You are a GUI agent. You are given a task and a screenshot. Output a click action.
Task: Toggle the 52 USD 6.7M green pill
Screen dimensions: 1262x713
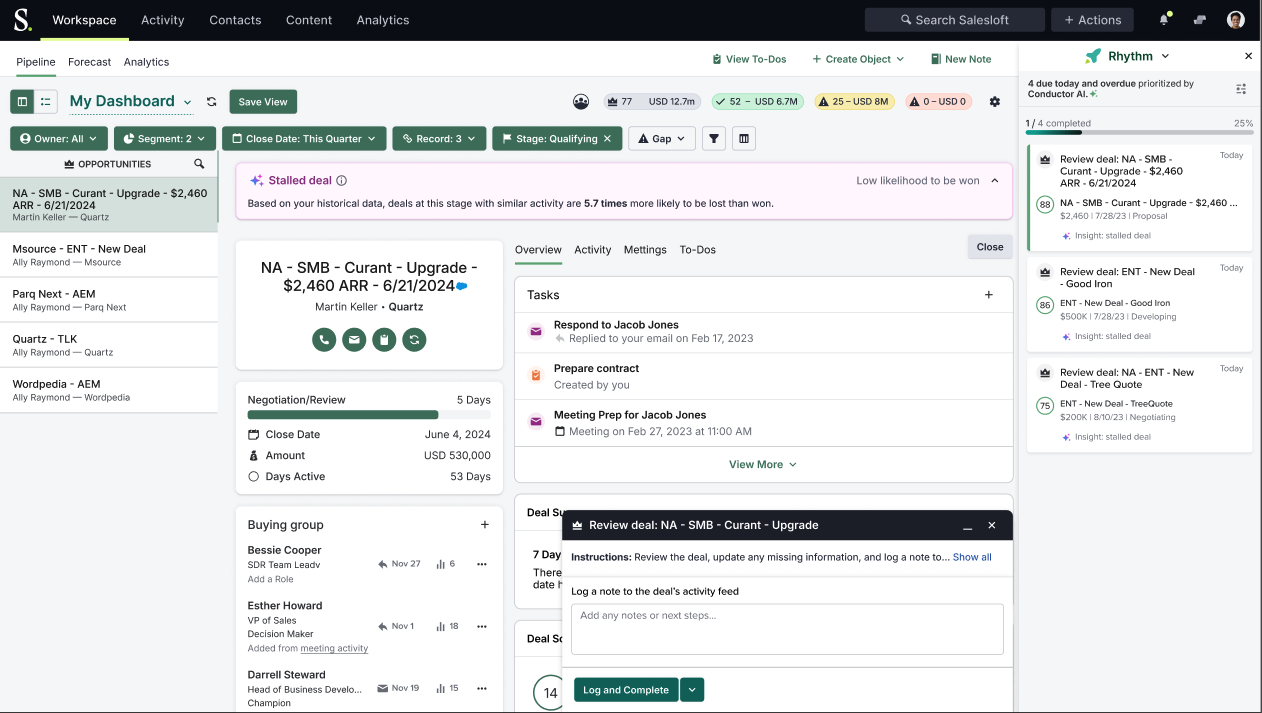click(x=757, y=101)
